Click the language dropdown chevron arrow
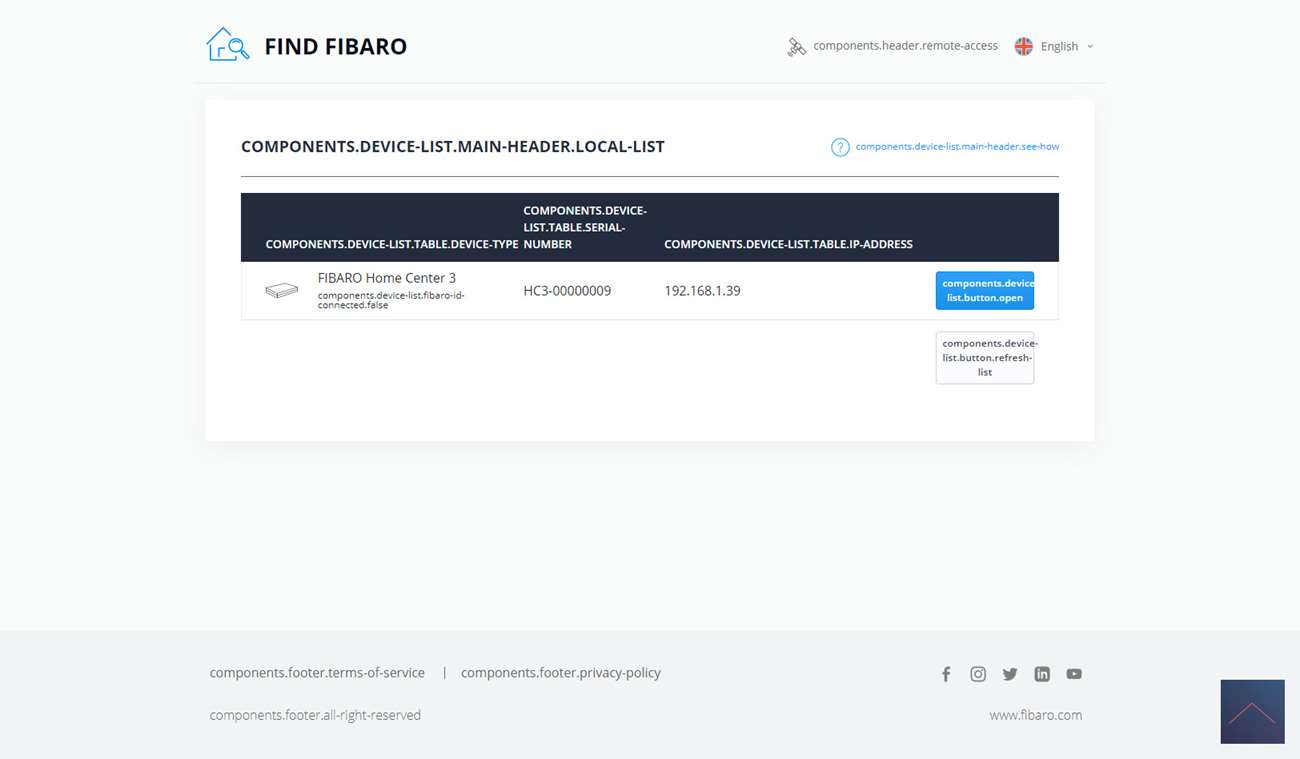This screenshot has width=1300, height=759. [1090, 46]
